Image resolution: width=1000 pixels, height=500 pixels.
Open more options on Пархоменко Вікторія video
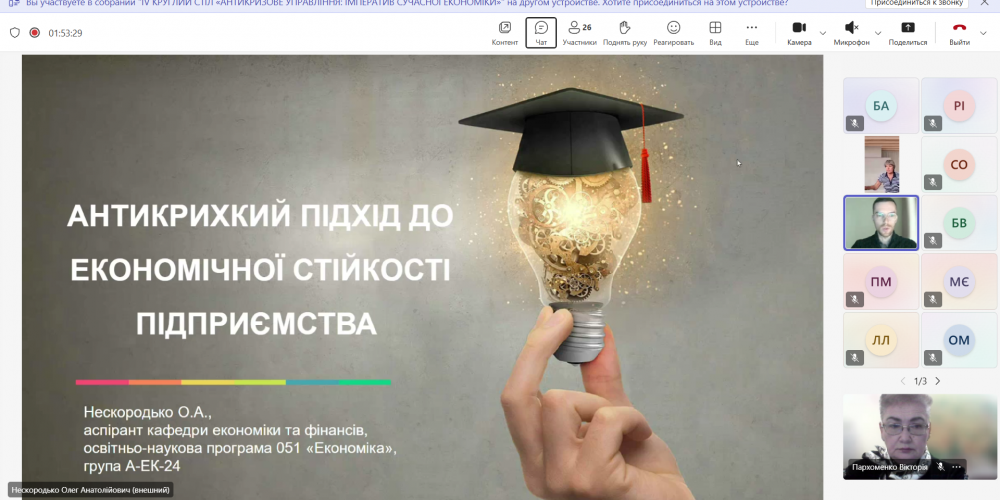956,467
